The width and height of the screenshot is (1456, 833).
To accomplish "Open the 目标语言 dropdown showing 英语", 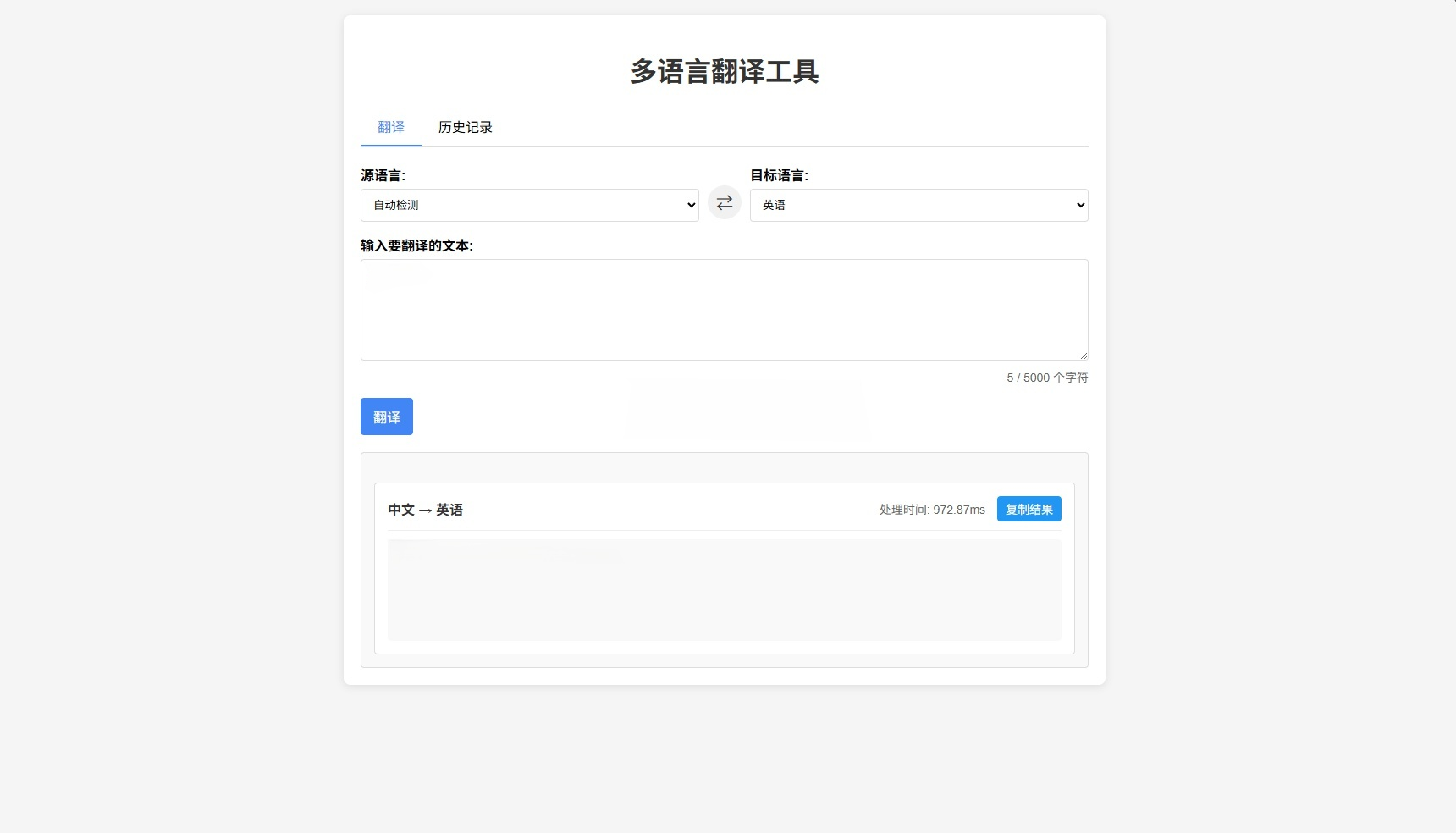I will pos(918,205).
